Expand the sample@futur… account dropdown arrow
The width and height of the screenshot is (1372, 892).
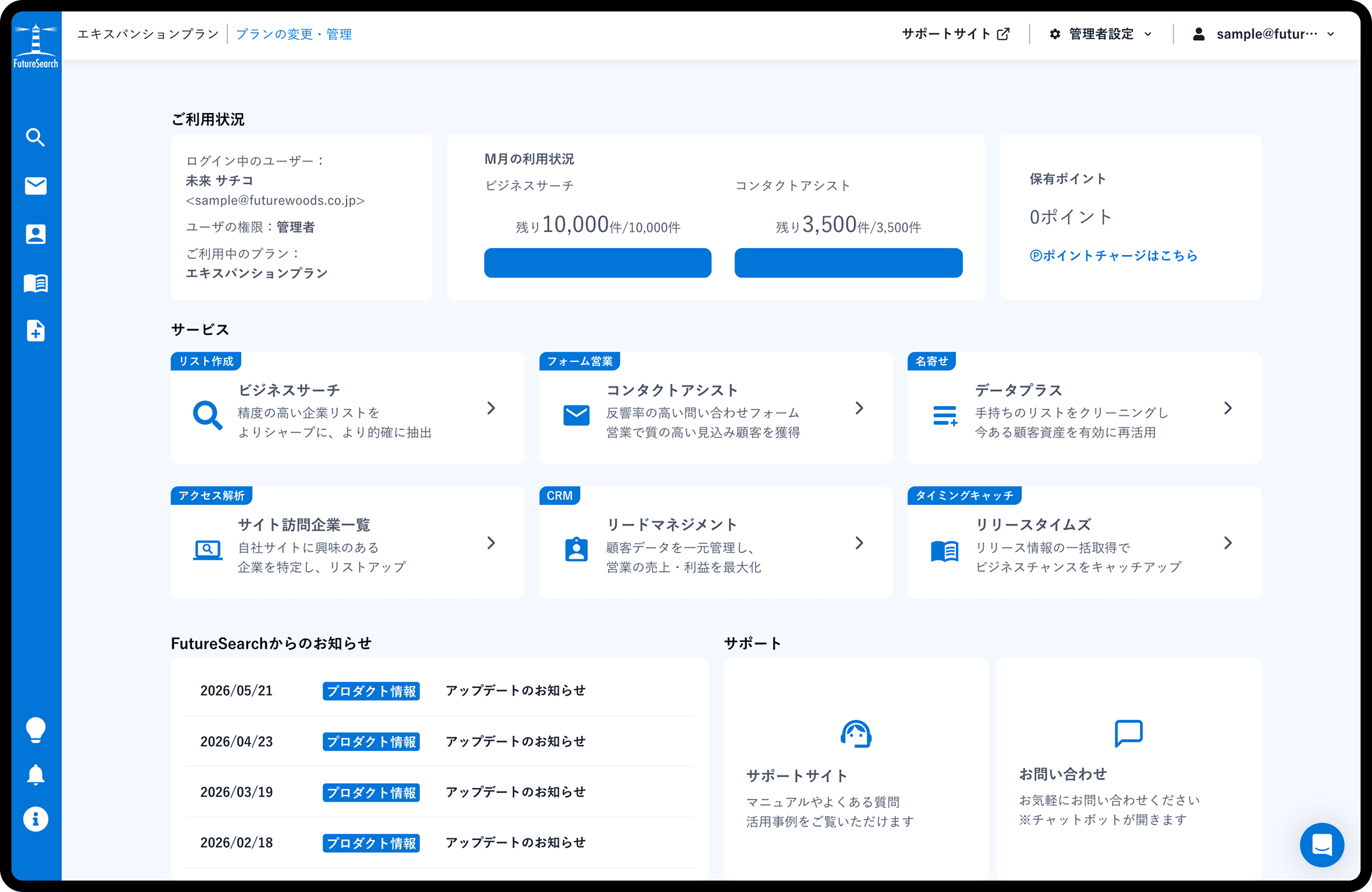click(x=1331, y=34)
